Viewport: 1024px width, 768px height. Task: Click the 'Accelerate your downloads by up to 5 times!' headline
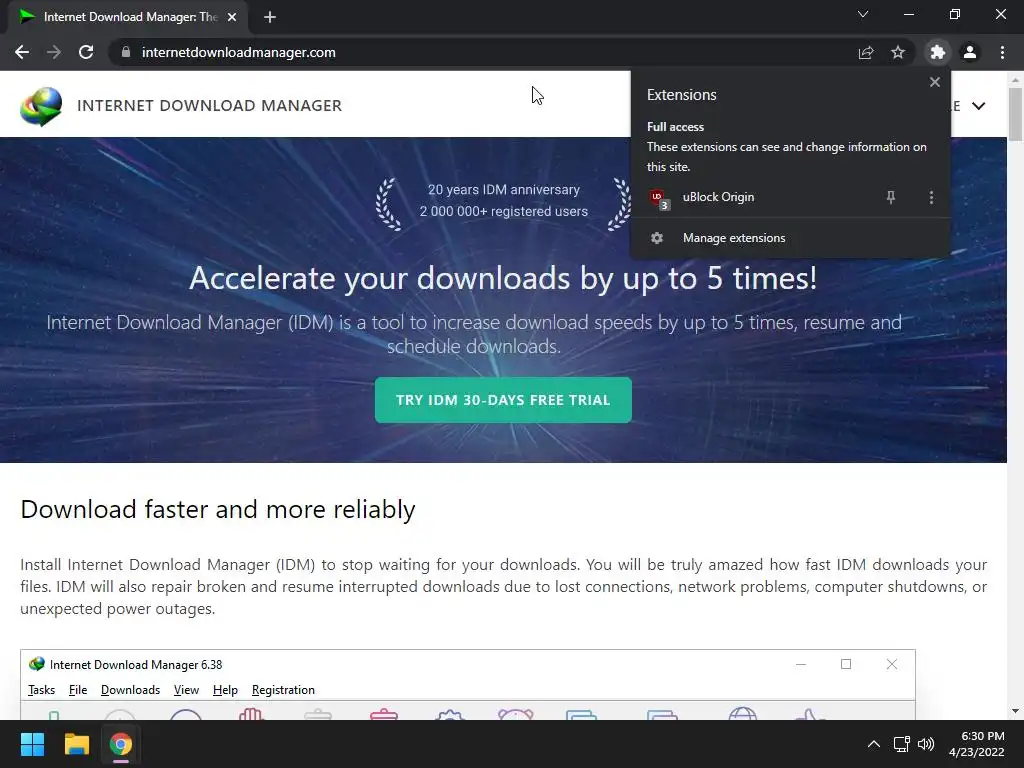tap(503, 278)
